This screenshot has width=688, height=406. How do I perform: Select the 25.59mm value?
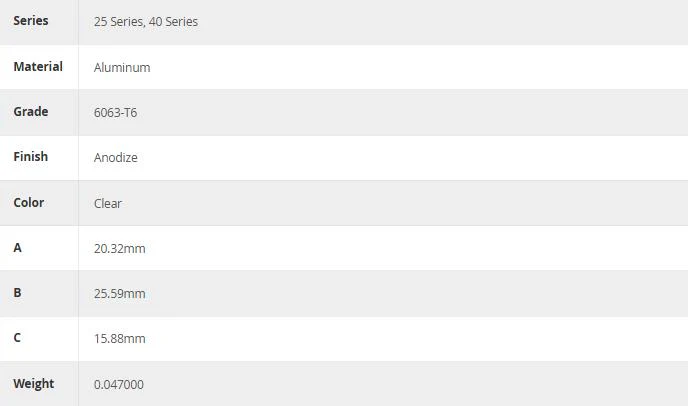click(x=119, y=294)
